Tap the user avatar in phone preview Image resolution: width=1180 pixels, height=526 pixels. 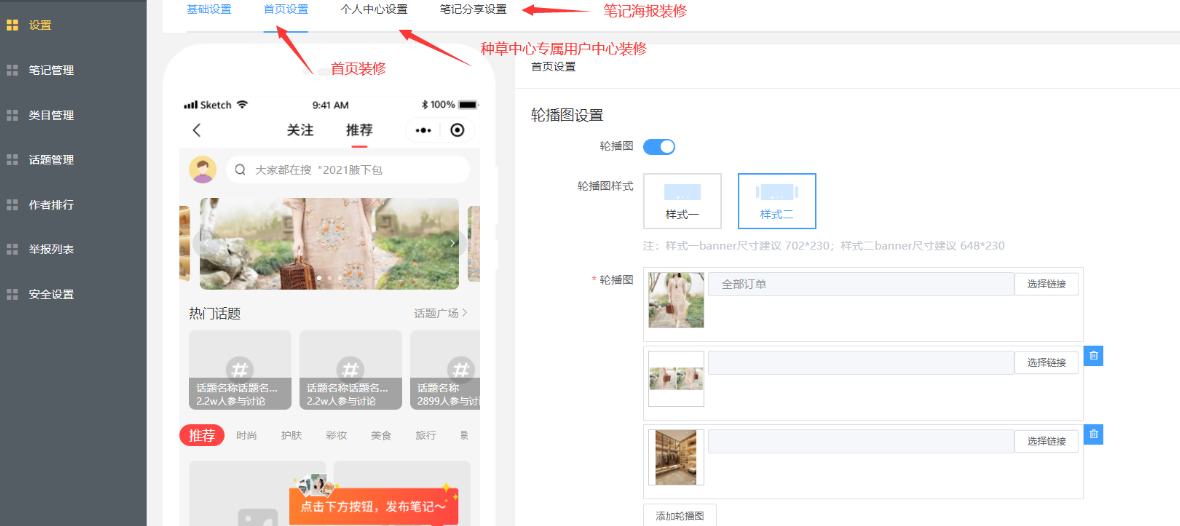point(202,170)
